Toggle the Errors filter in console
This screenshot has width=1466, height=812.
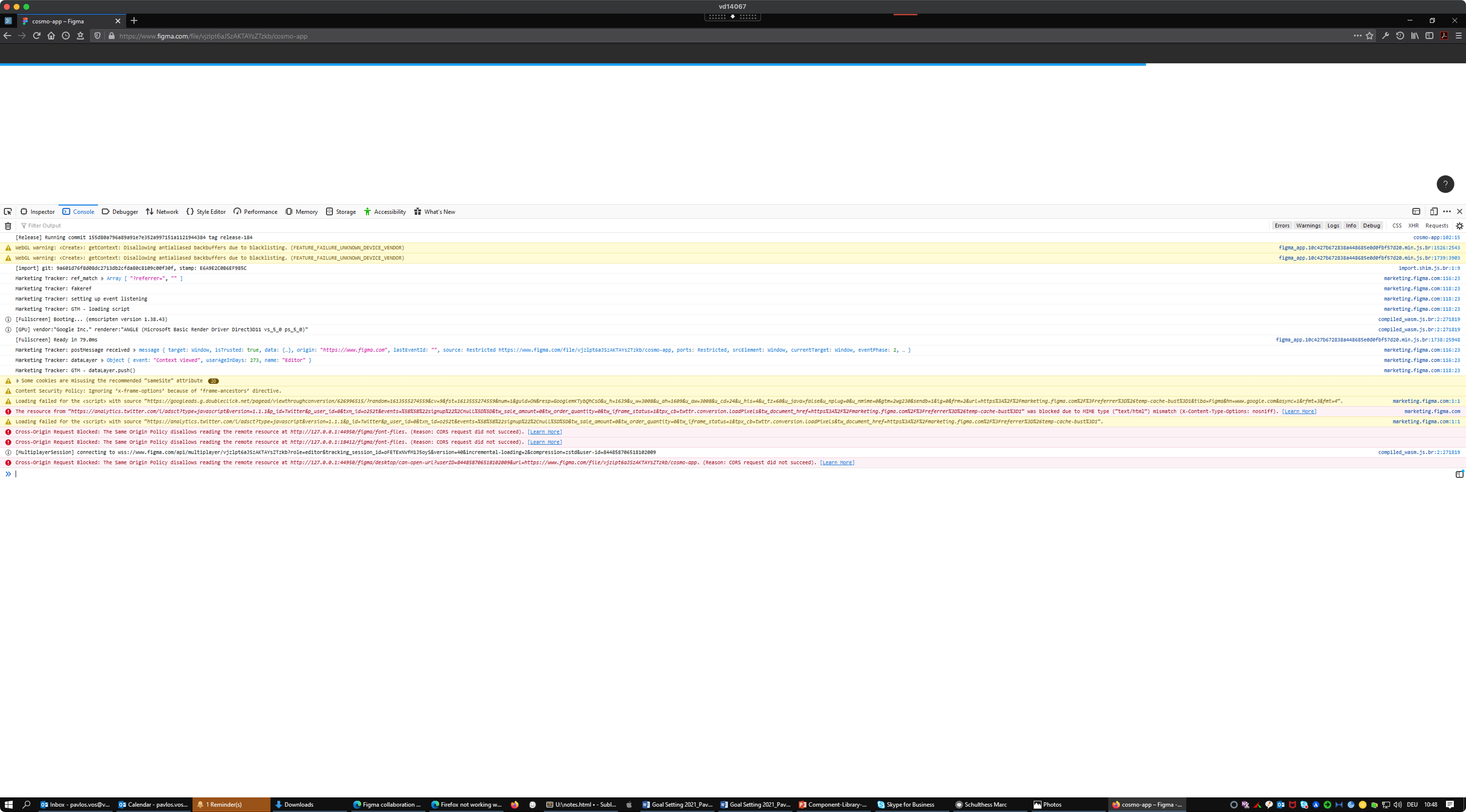click(1282, 226)
